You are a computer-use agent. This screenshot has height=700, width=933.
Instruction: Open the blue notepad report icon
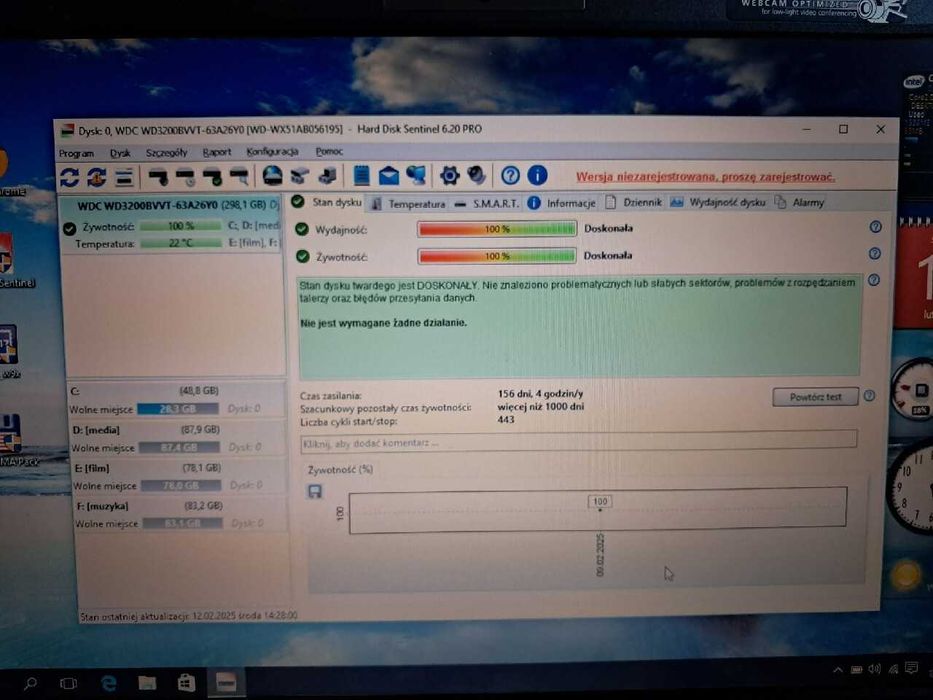pos(361,176)
